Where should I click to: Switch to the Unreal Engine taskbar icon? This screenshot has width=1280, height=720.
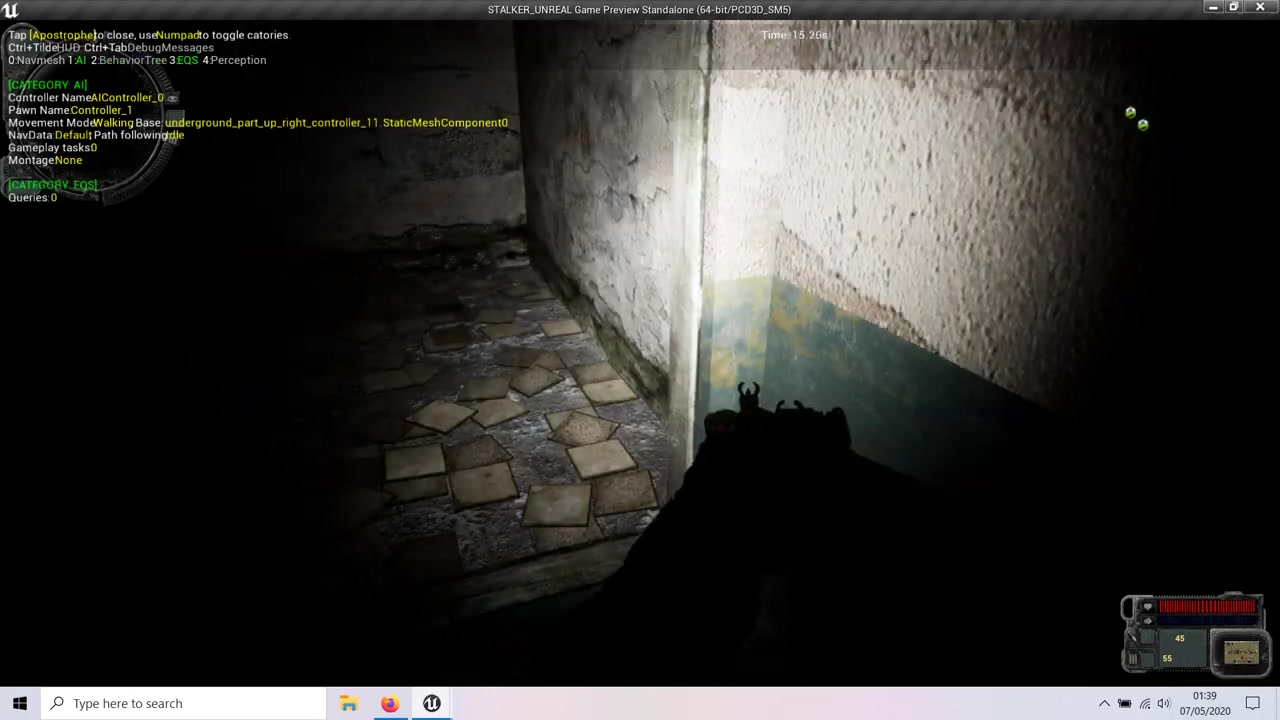[x=431, y=703]
